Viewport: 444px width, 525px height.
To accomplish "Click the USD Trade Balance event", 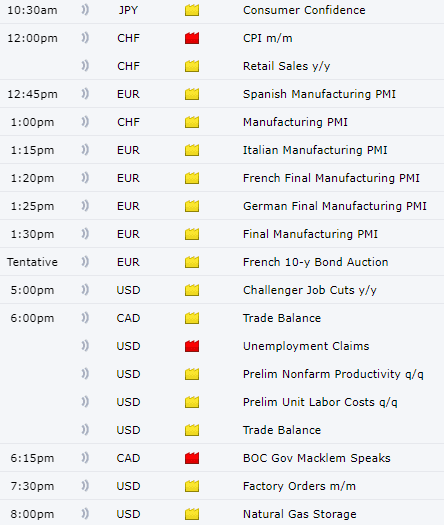I will click(282, 430).
